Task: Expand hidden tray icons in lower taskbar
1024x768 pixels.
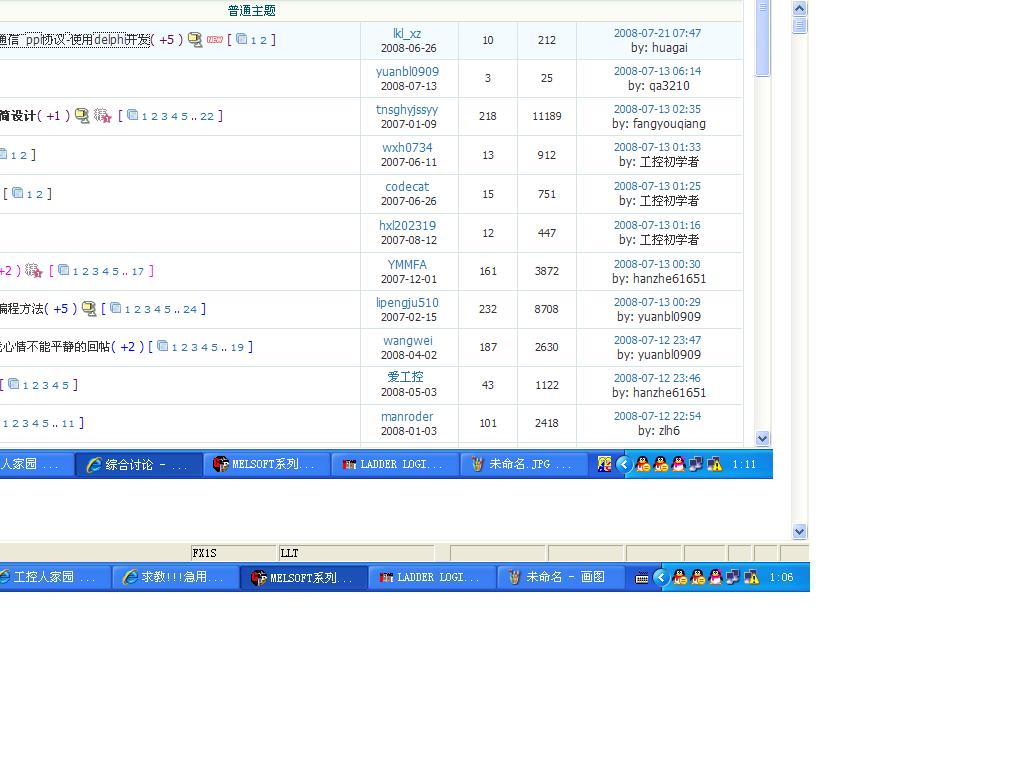Action: [x=661, y=577]
